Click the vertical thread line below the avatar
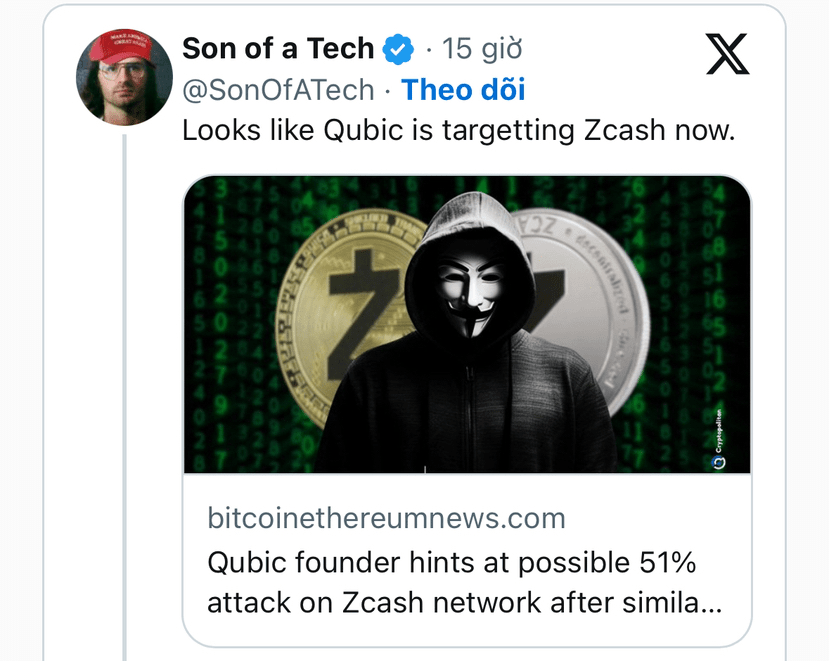The width and height of the screenshot is (829, 661). [125, 397]
